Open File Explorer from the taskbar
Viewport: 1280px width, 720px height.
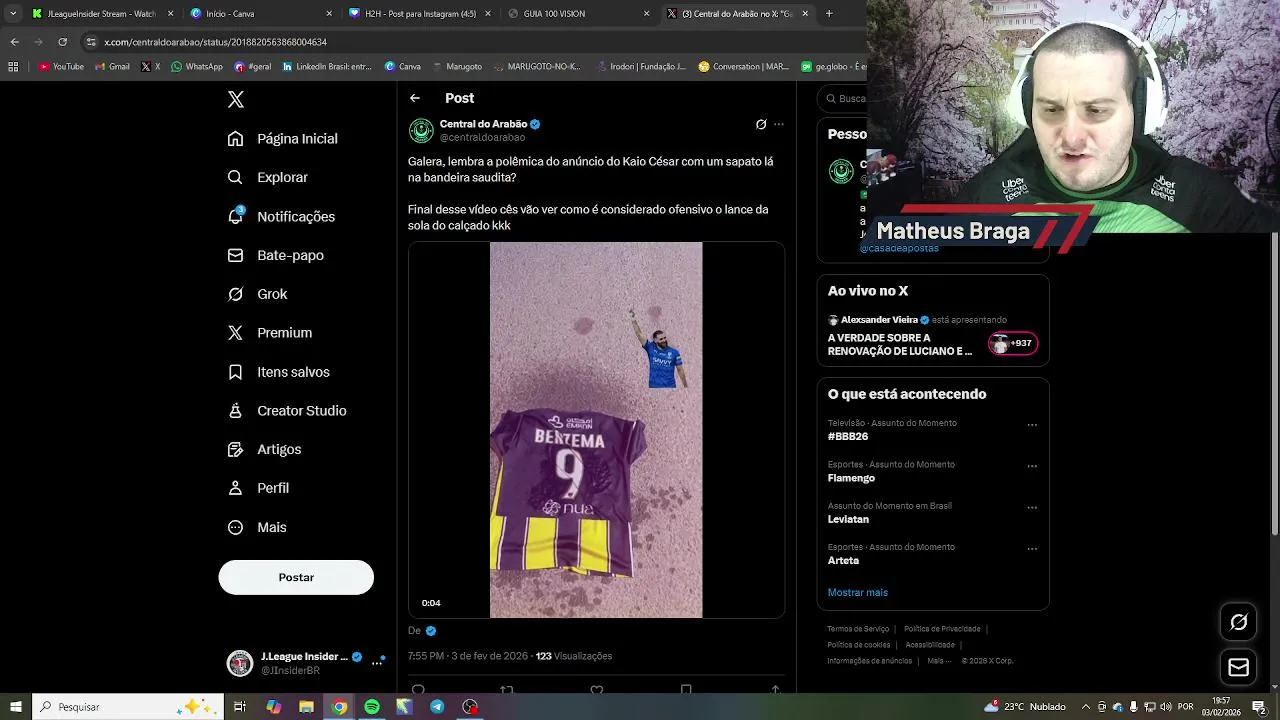[x=307, y=707]
